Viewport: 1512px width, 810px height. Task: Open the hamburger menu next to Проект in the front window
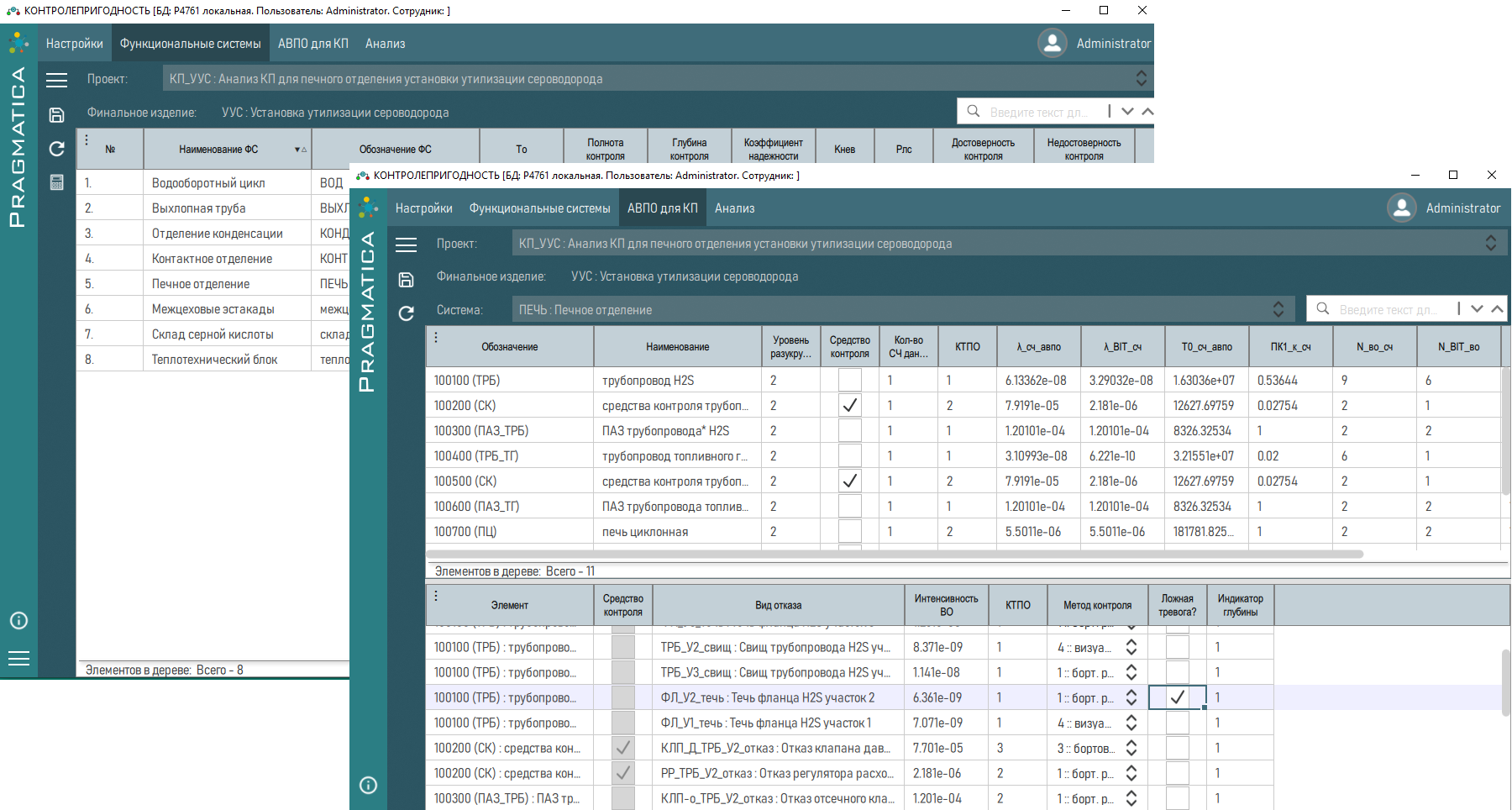click(406, 245)
